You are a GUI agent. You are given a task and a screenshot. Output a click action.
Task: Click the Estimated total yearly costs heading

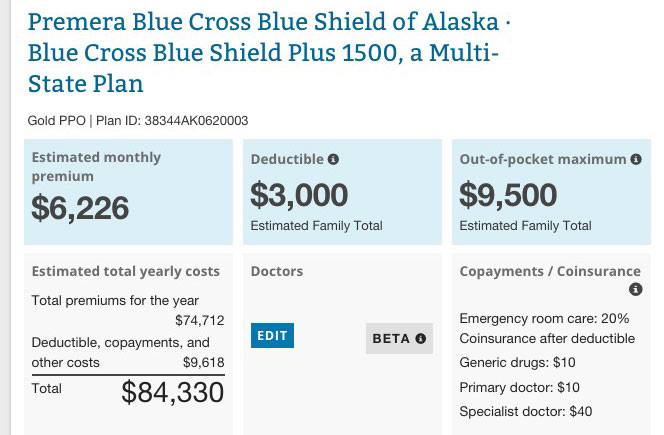pos(126,271)
